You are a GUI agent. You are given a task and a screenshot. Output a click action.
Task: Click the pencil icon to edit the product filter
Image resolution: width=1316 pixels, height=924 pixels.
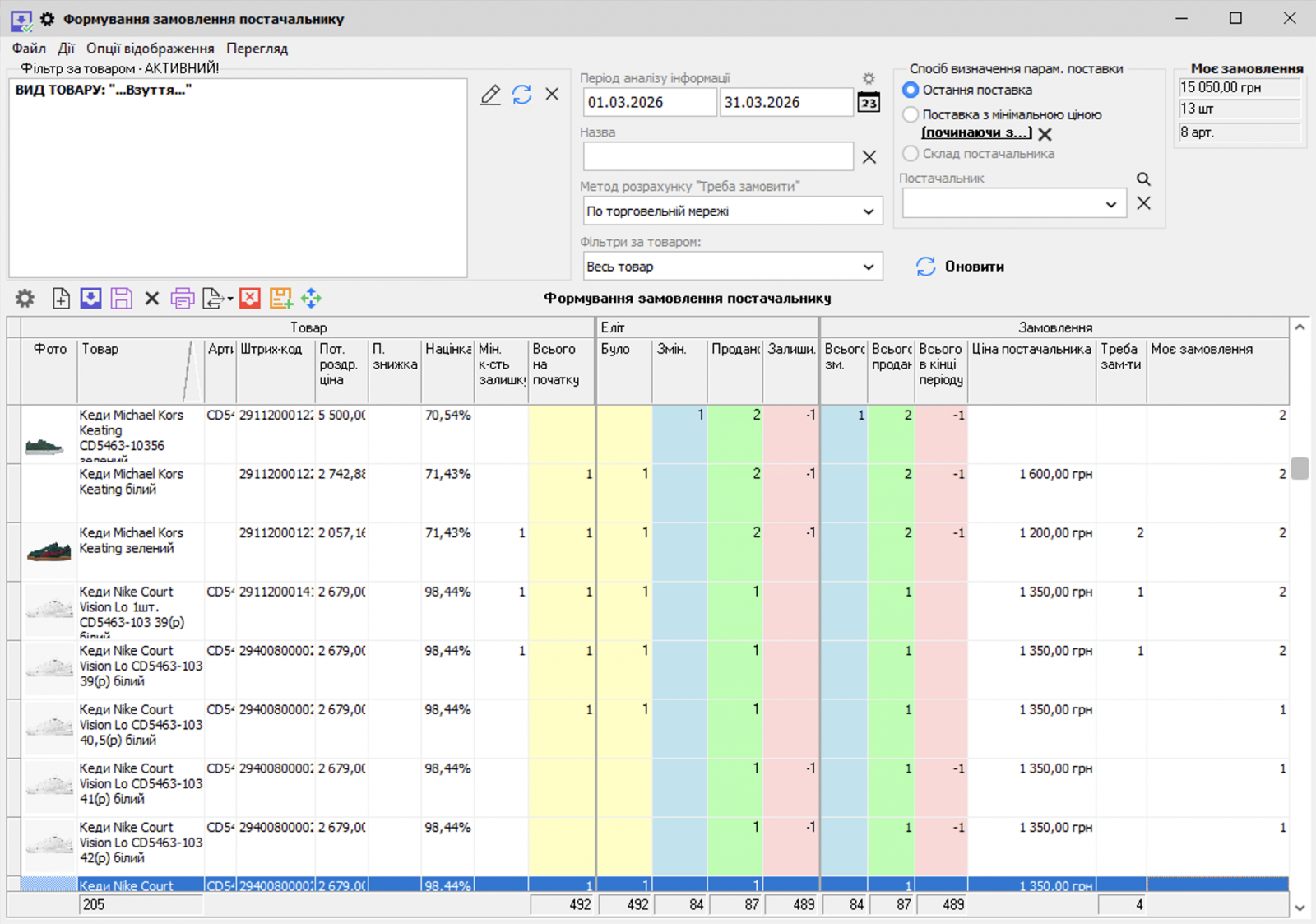[490, 95]
